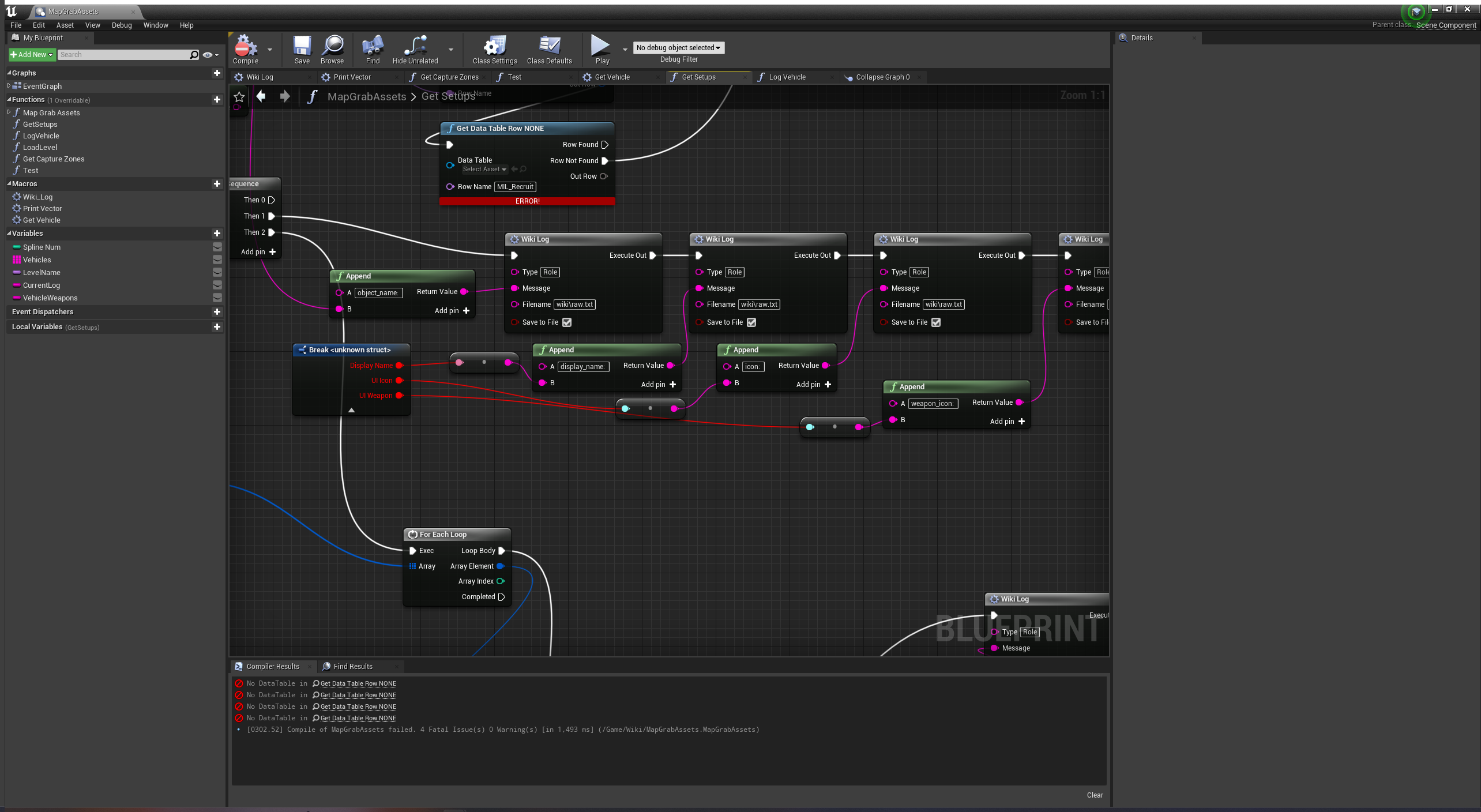Toggle the eye filter next to the search bar

tap(208, 54)
